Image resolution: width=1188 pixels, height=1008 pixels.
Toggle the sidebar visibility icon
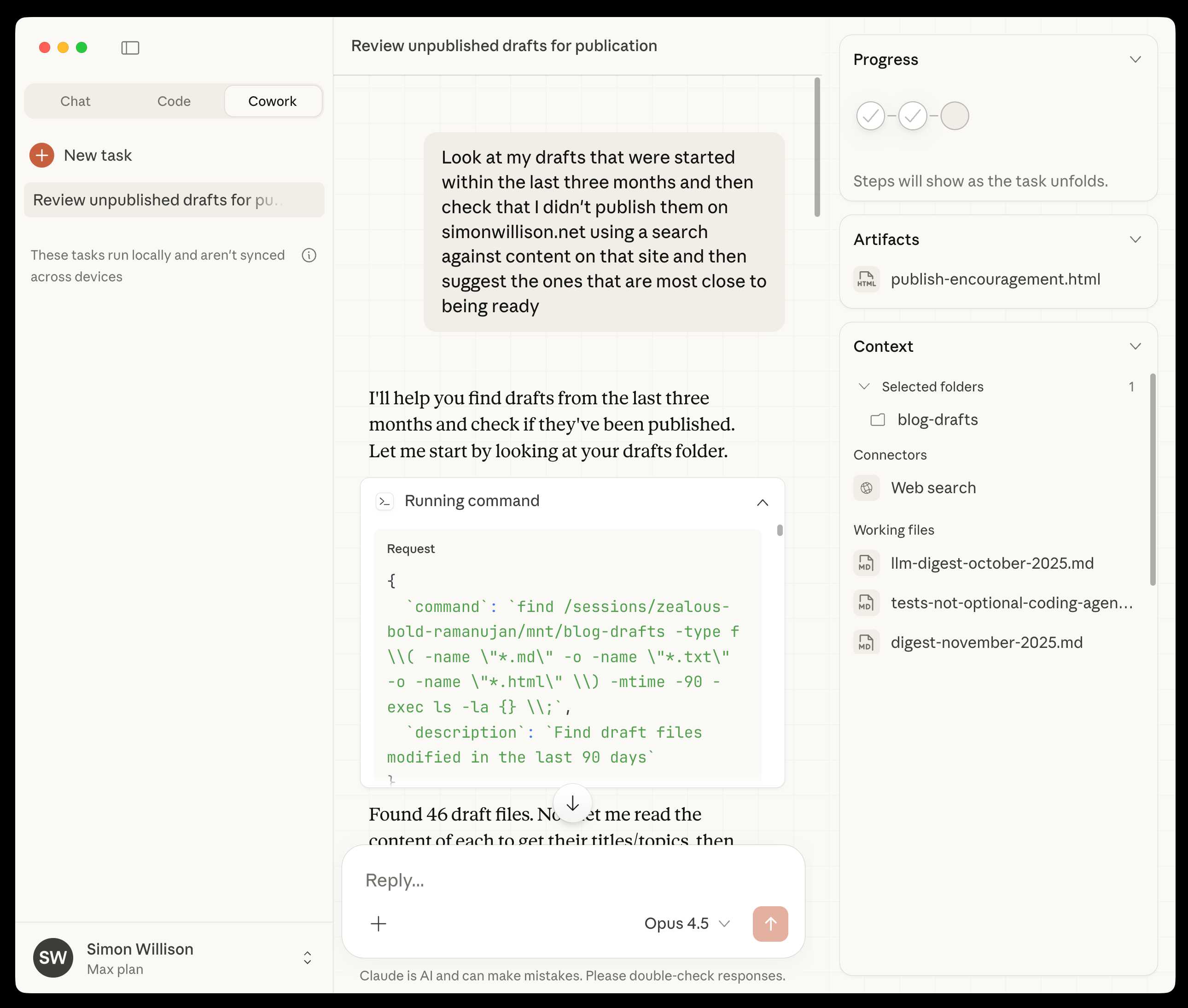130,47
